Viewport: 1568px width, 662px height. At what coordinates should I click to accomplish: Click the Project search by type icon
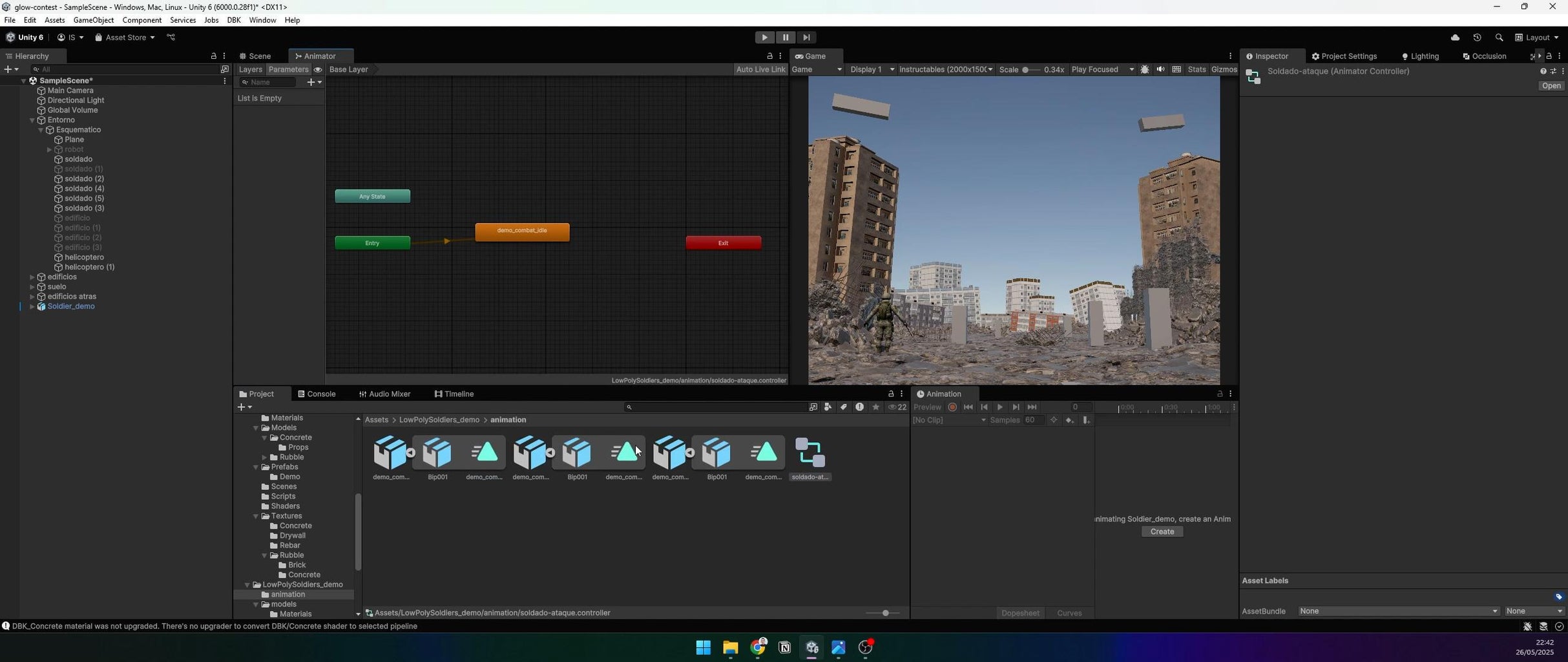pyautogui.click(x=828, y=407)
